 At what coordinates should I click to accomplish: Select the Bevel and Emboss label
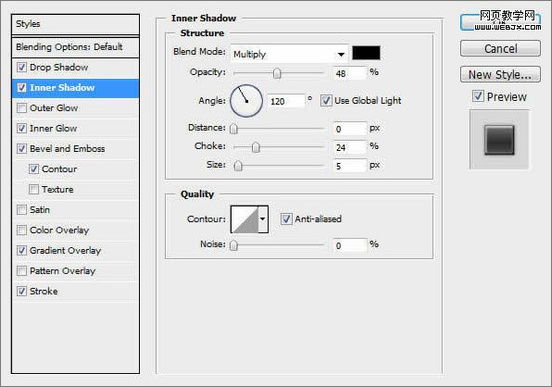(67, 149)
